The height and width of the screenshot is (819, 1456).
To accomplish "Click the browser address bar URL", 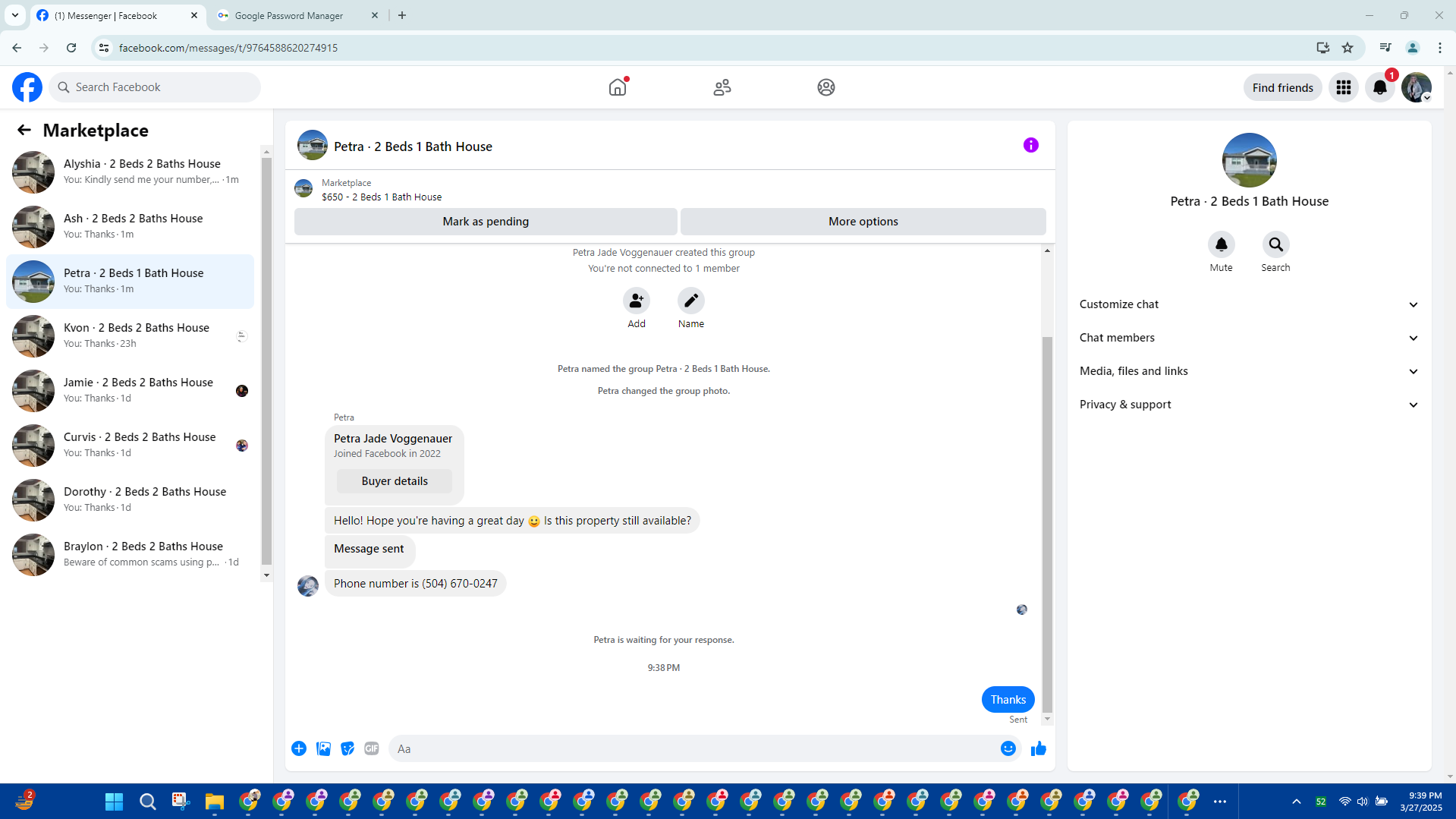I will tap(228, 48).
